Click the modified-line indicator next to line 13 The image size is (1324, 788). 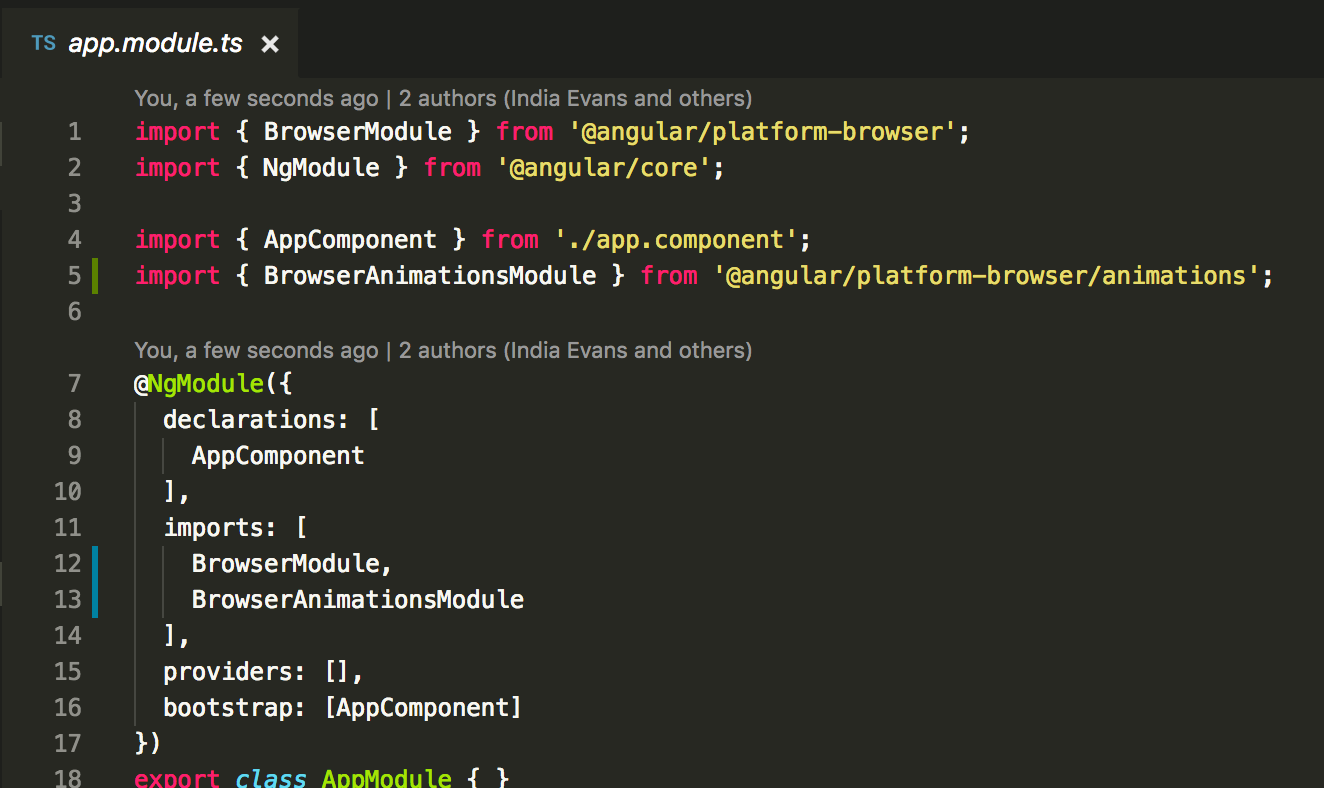tap(95, 599)
